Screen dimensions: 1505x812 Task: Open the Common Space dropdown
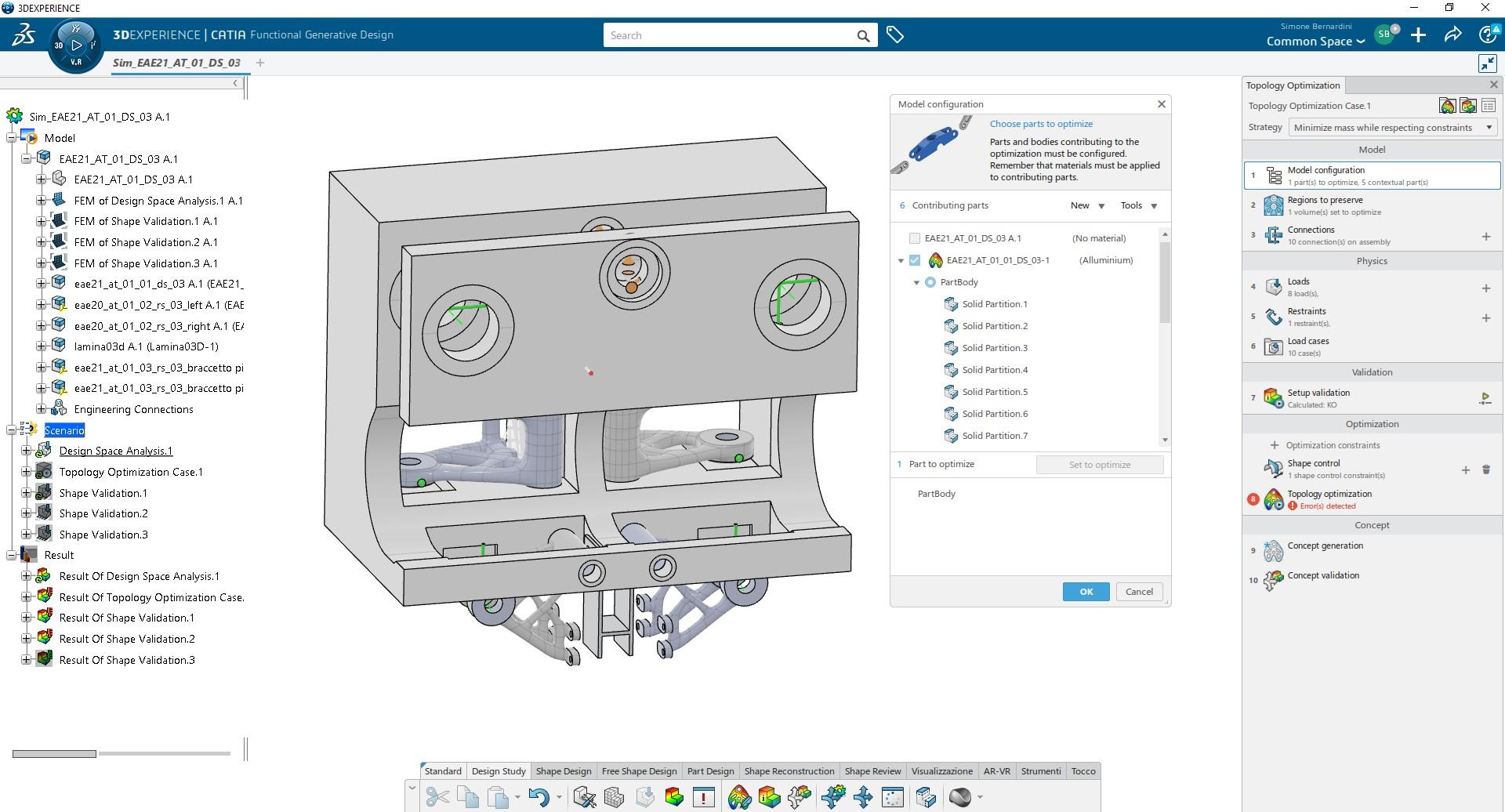pyautogui.click(x=1315, y=42)
